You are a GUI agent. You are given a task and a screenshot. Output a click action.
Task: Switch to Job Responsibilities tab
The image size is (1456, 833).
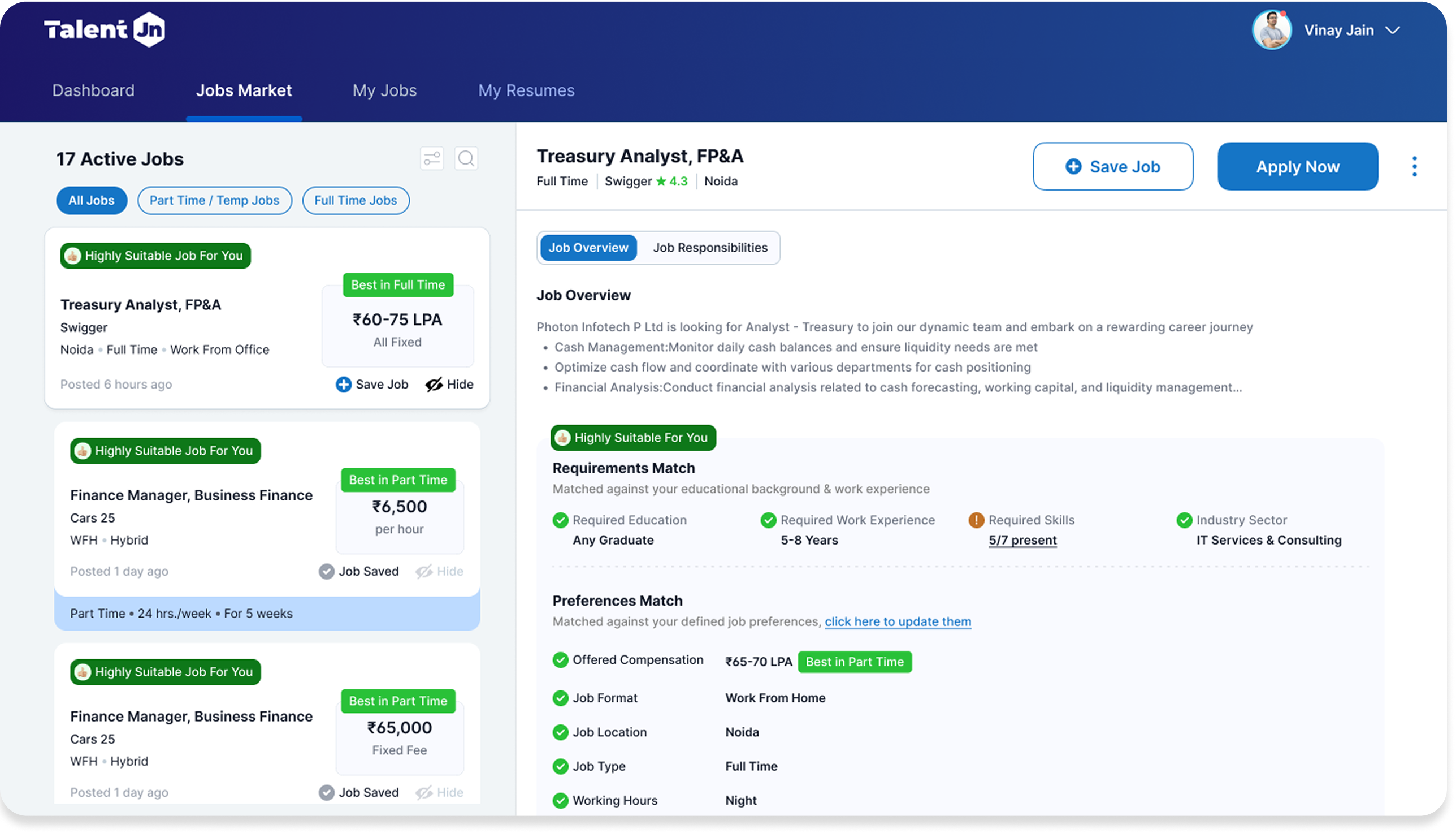710,248
